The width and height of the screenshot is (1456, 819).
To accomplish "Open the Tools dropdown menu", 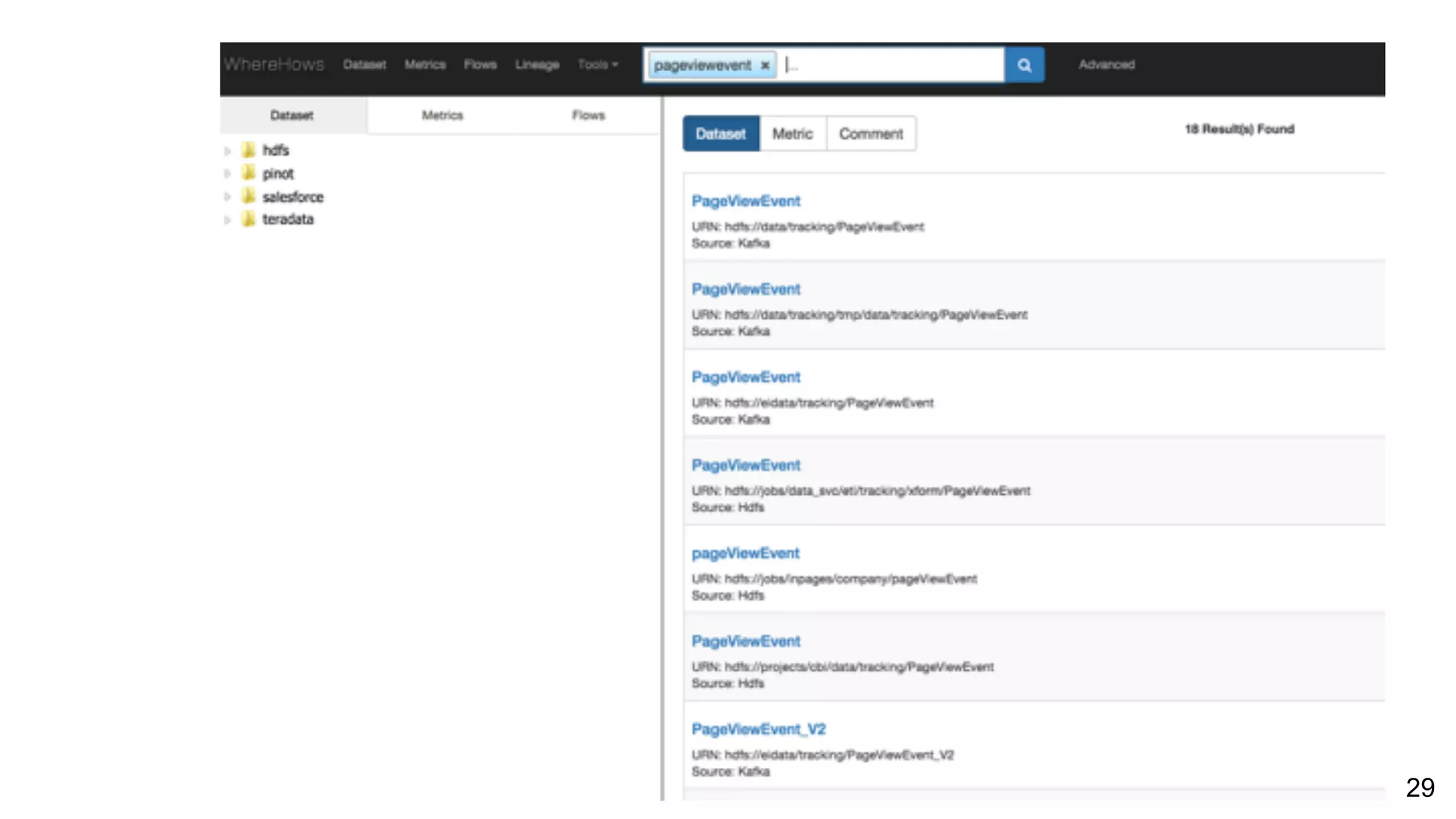I will pyautogui.click(x=597, y=65).
